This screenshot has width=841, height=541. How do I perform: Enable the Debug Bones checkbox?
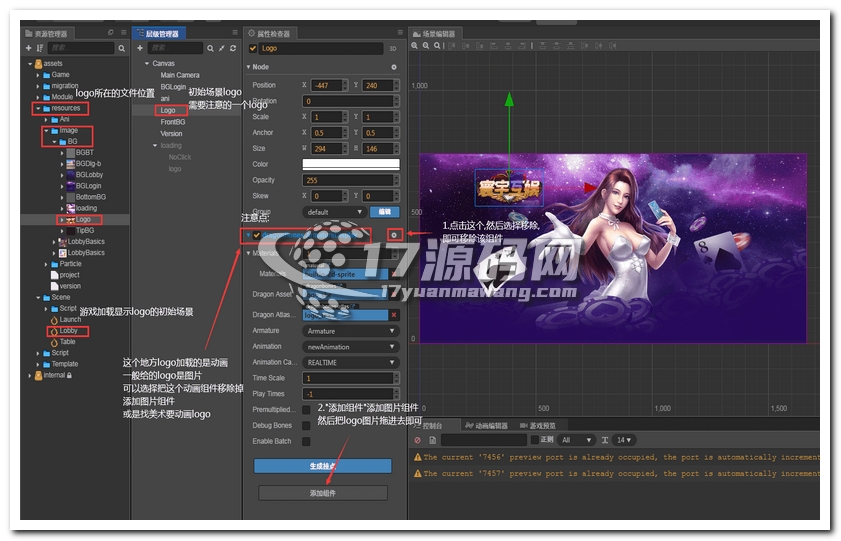tap(306, 426)
